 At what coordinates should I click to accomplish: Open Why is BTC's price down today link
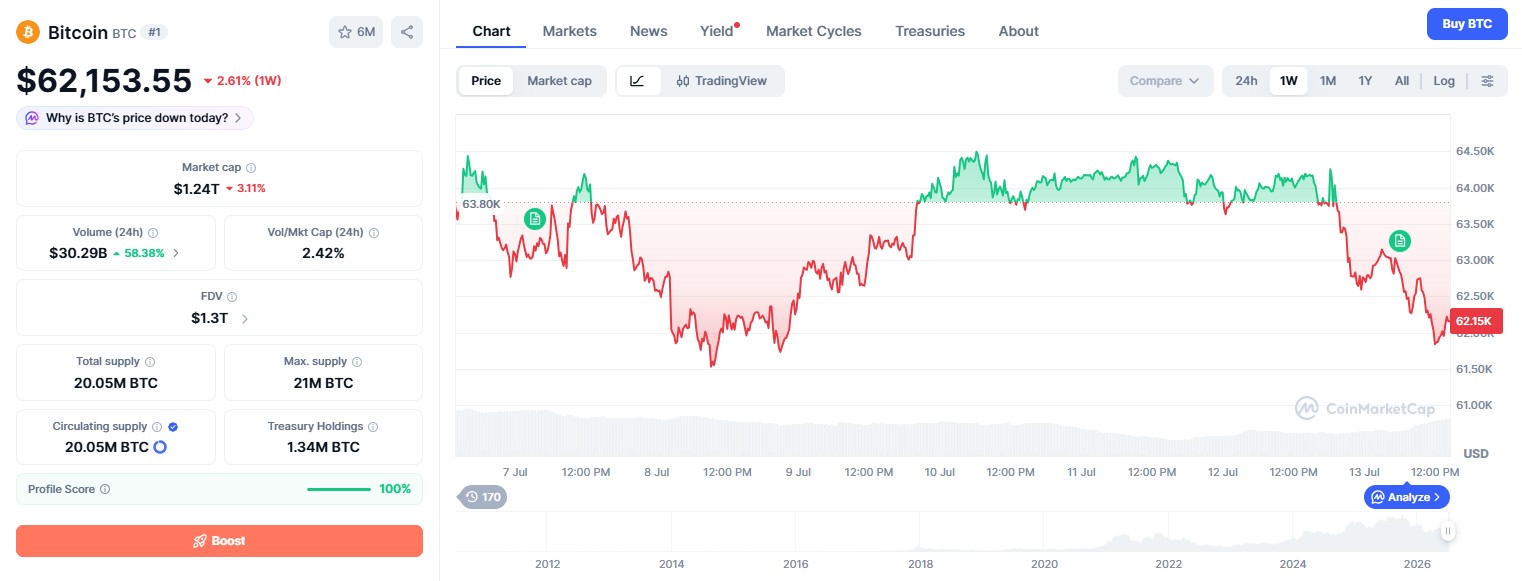click(x=135, y=118)
